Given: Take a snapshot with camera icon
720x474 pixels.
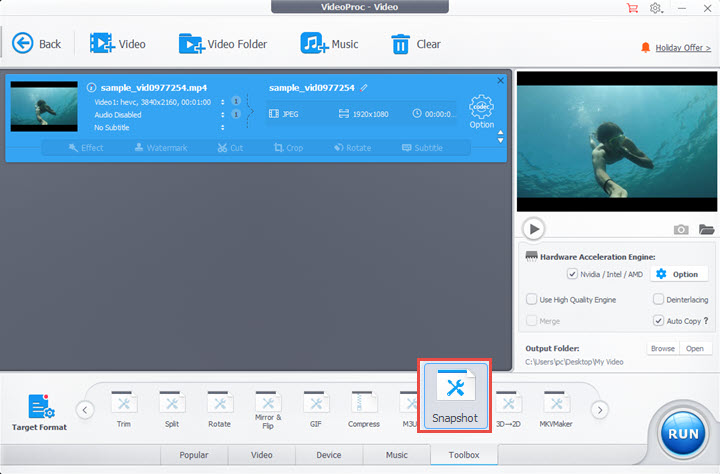Looking at the screenshot, I should [681, 229].
